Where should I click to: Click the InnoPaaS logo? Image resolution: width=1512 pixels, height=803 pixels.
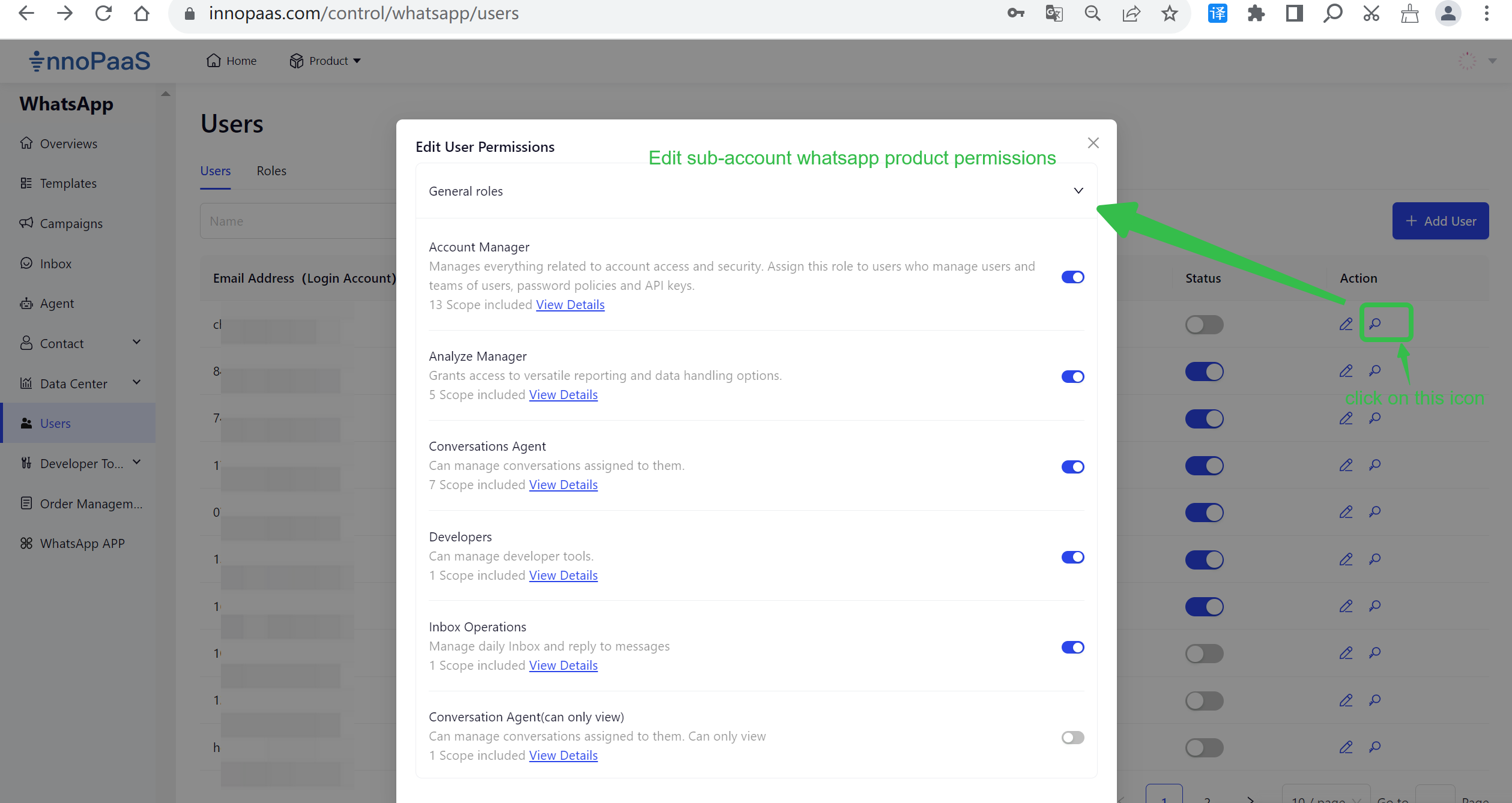coord(90,61)
